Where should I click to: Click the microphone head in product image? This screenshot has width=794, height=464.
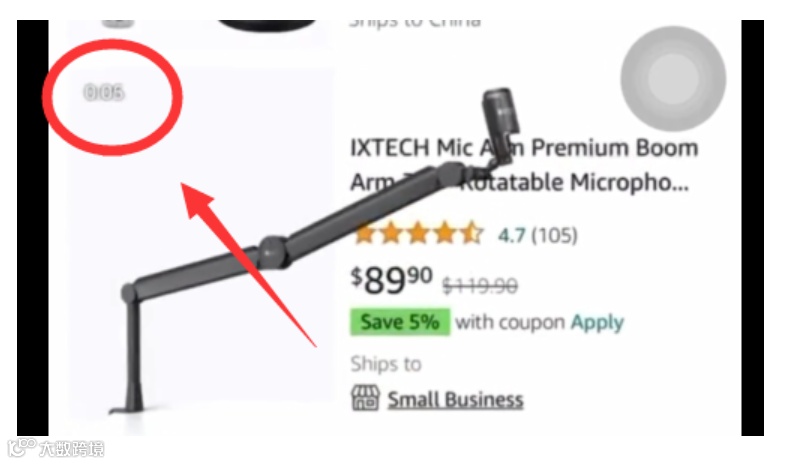click(x=501, y=118)
